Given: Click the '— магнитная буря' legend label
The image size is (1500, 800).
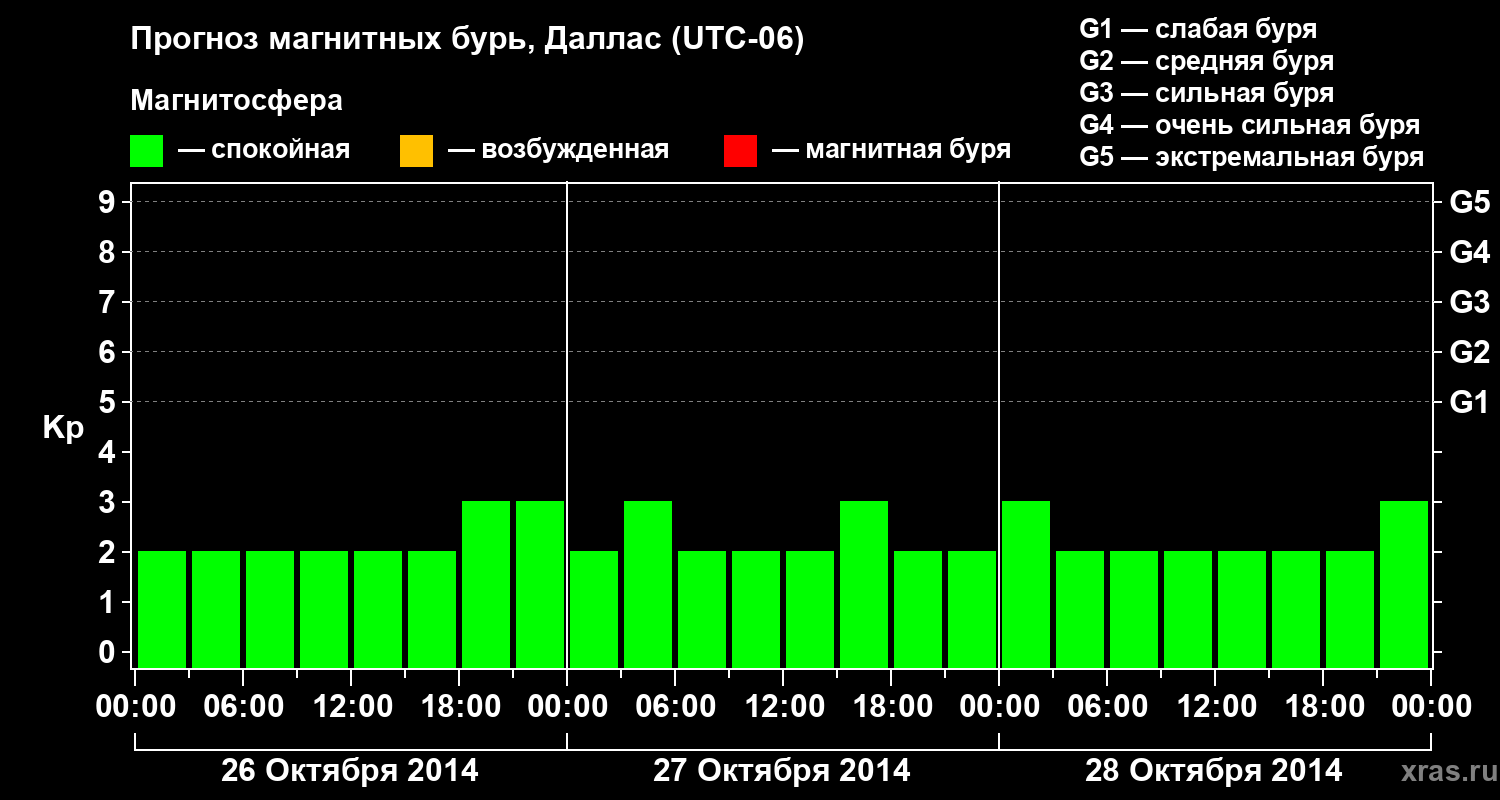Looking at the screenshot, I should point(892,151).
